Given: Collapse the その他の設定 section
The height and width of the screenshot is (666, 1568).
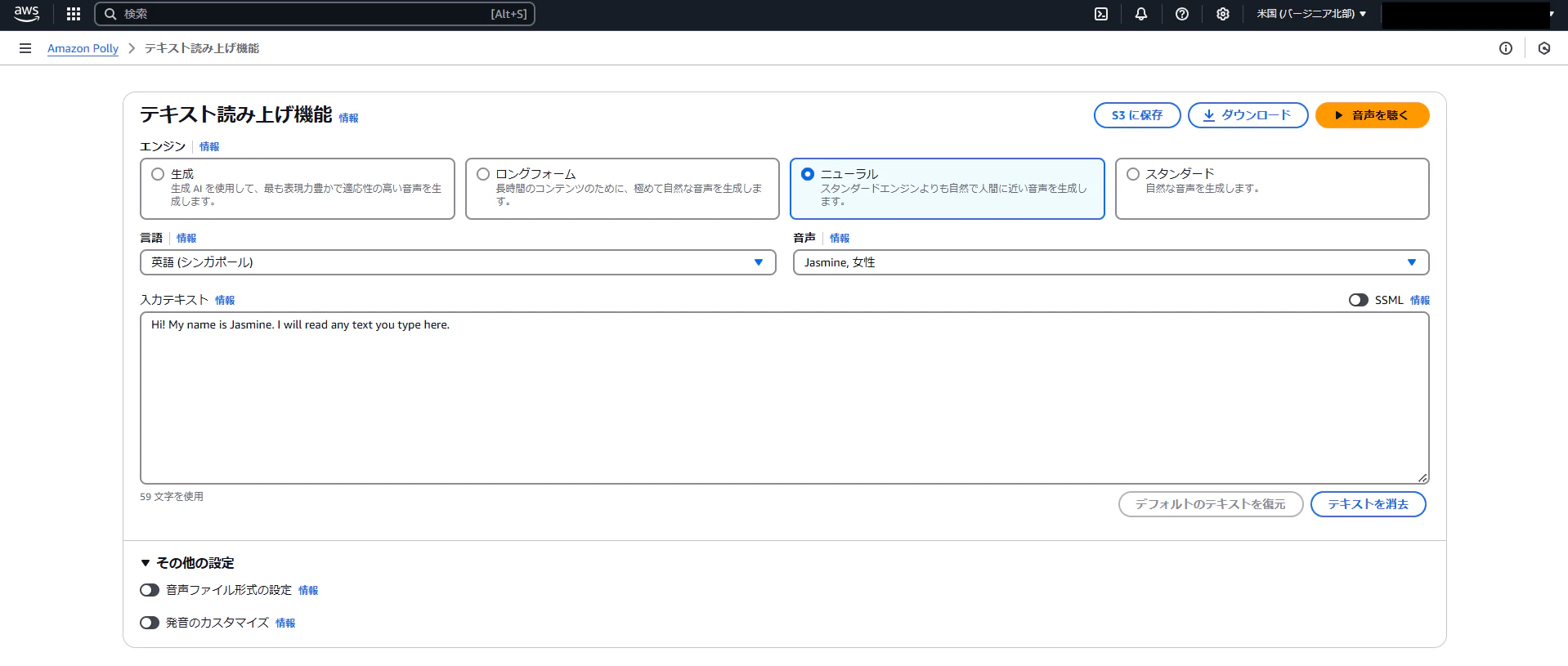Looking at the screenshot, I should [187, 563].
